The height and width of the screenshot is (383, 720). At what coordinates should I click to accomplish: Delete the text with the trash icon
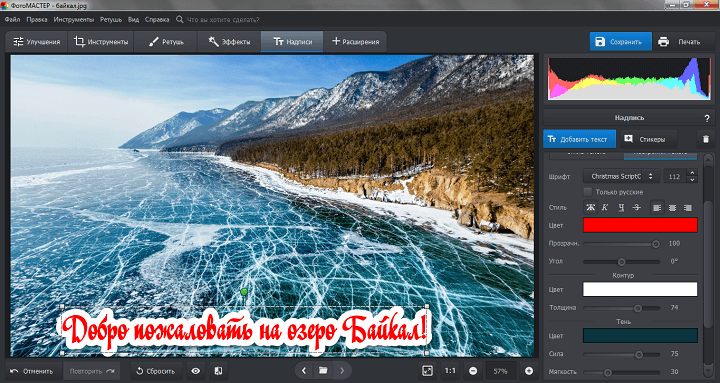tap(706, 139)
